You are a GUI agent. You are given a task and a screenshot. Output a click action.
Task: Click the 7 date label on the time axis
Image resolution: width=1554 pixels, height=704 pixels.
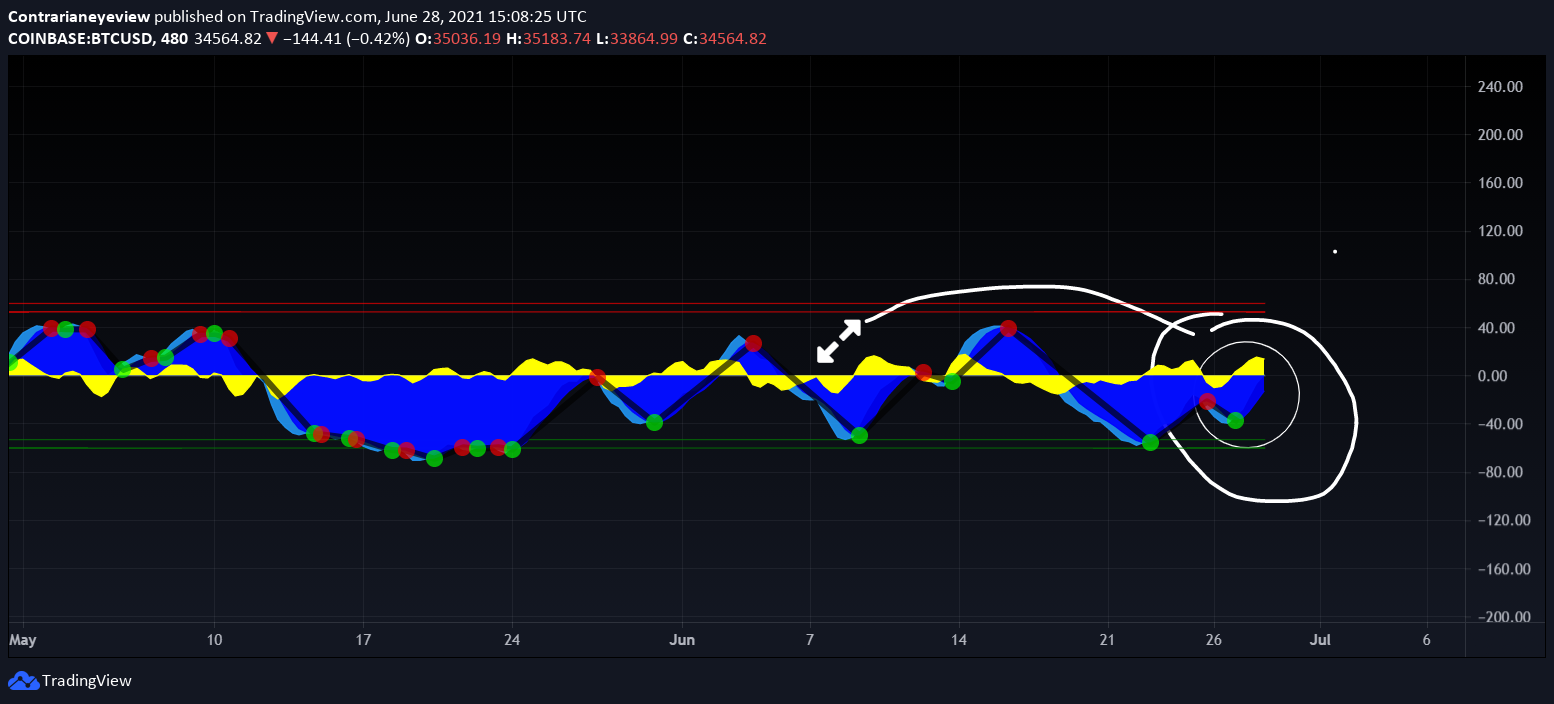tap(810, 640)
